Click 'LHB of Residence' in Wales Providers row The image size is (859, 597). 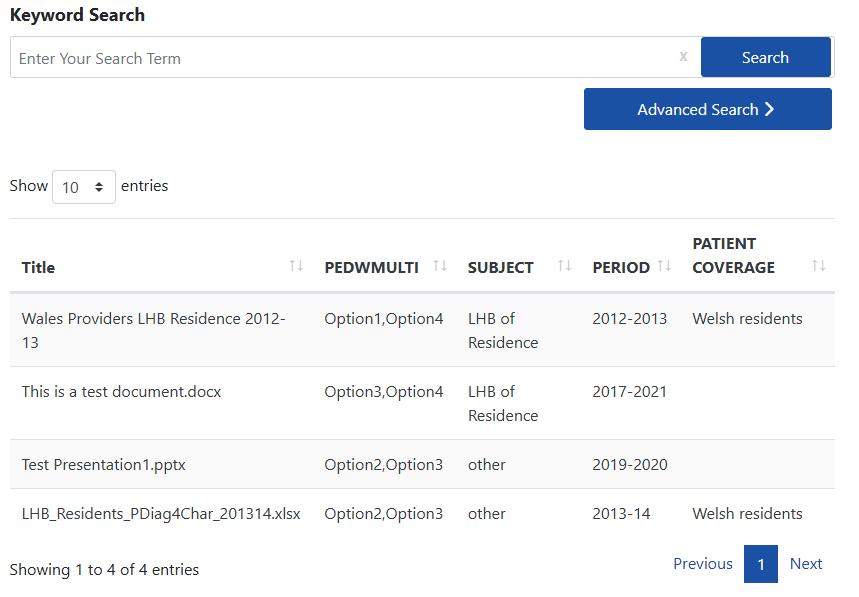tap(503, 330)
